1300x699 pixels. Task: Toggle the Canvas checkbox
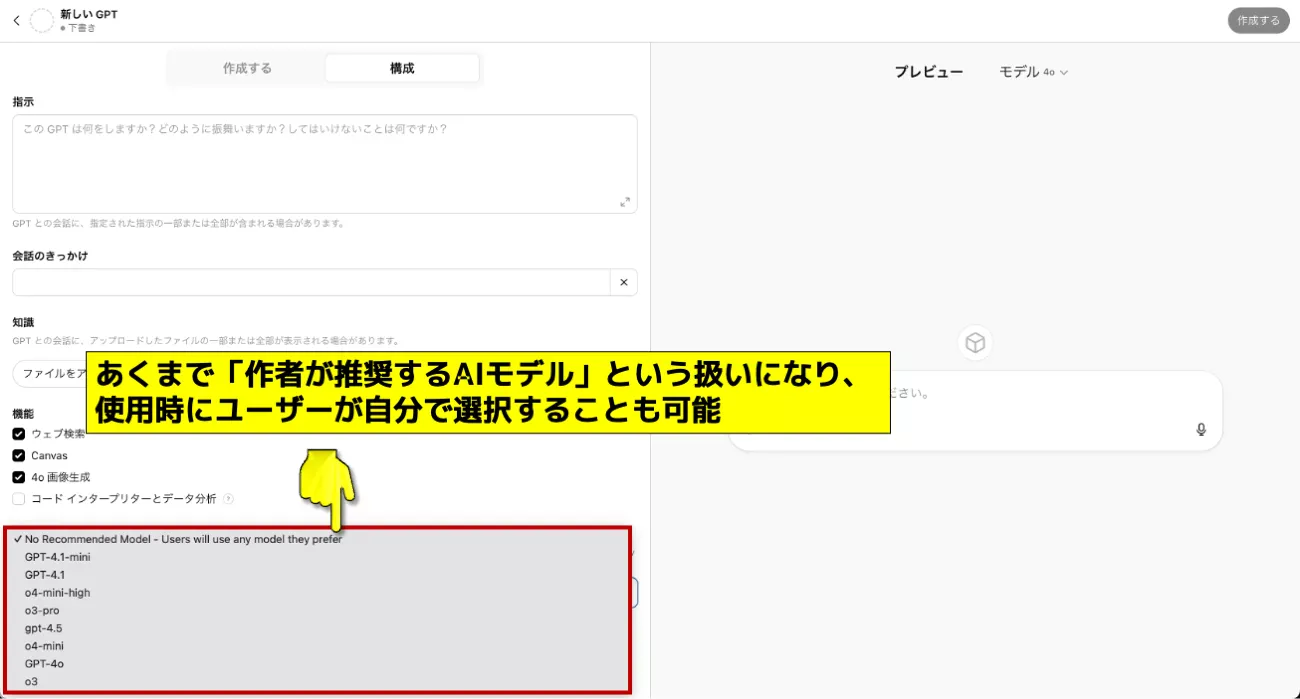click(x=19, y=456)
